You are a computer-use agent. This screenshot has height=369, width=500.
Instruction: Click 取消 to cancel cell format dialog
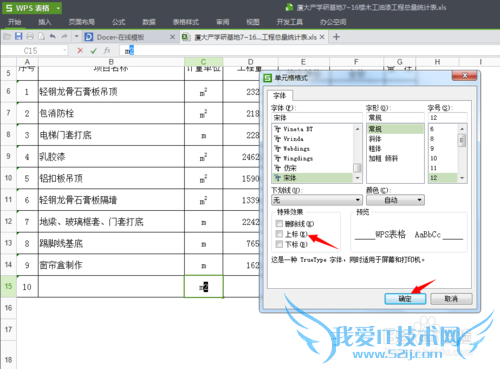(x=451, y=299)
